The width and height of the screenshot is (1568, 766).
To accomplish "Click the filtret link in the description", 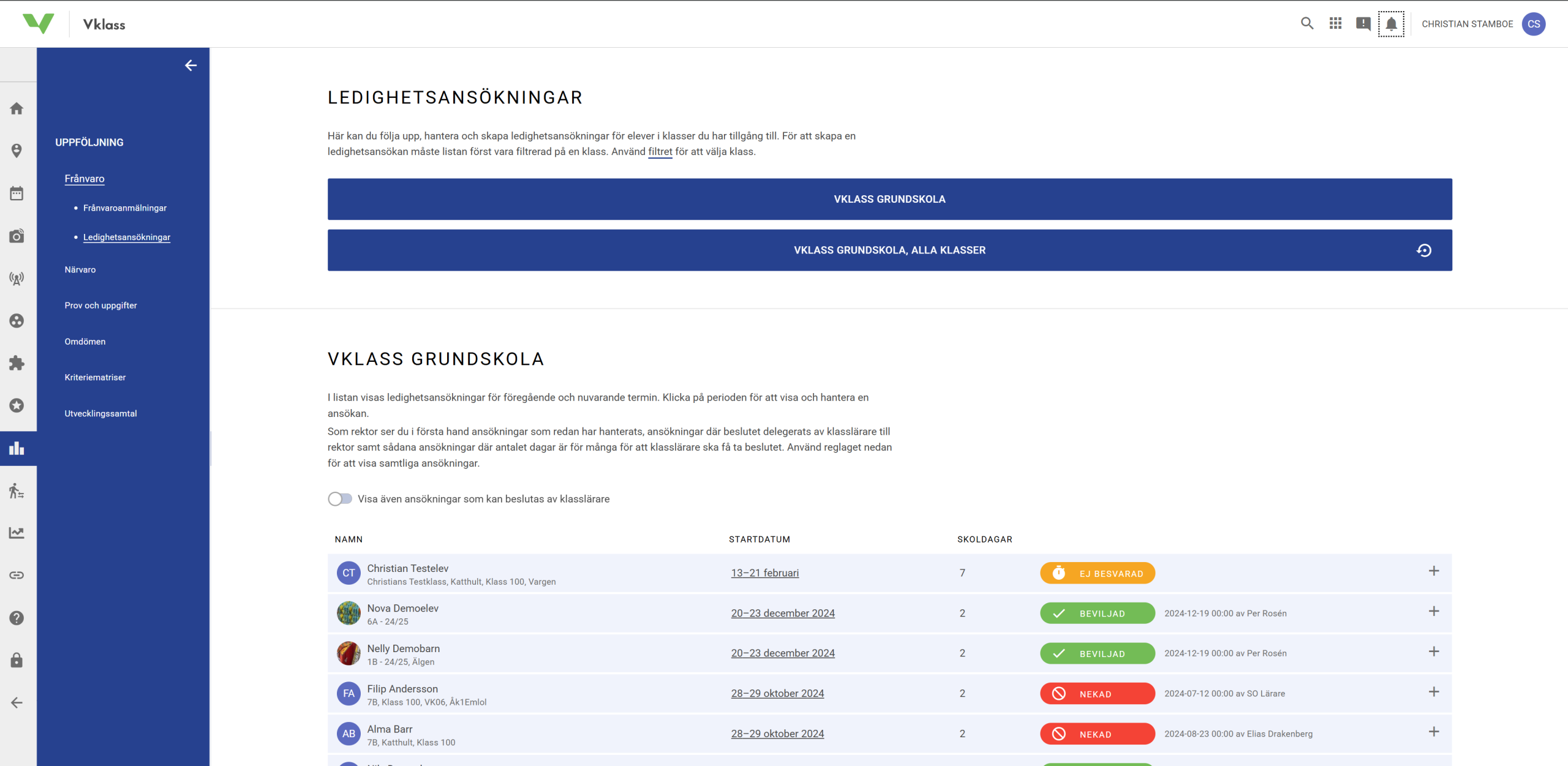I will click(x=660, y=151).
